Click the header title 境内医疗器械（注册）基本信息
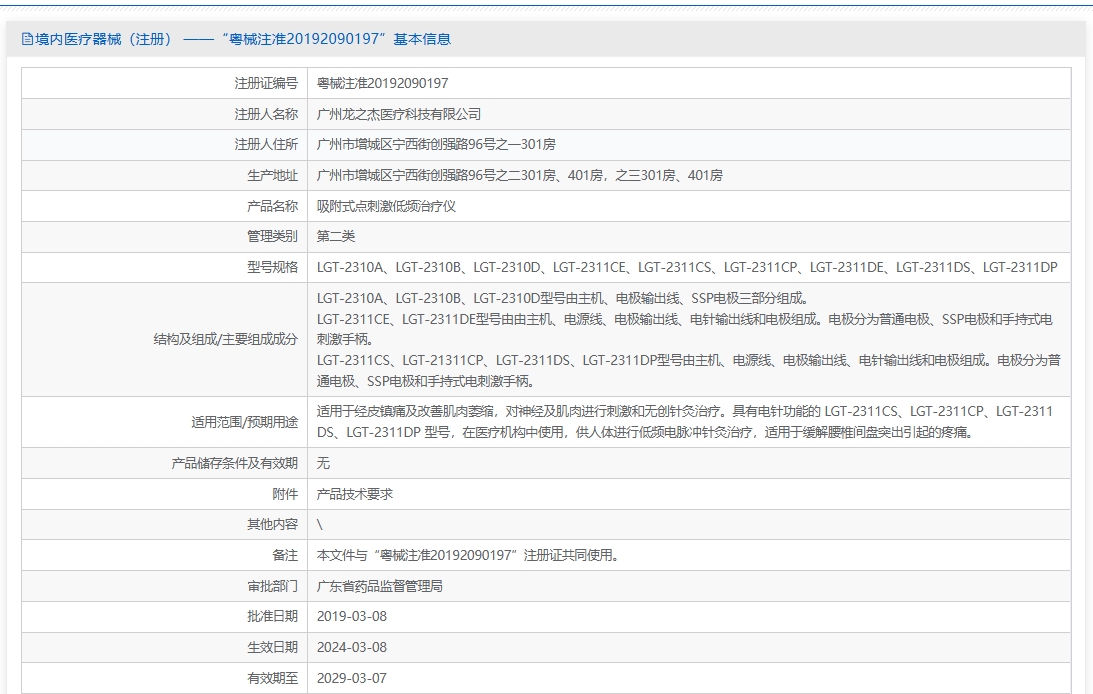This screenshot has width=1093, height=694. tap(243, 39)
